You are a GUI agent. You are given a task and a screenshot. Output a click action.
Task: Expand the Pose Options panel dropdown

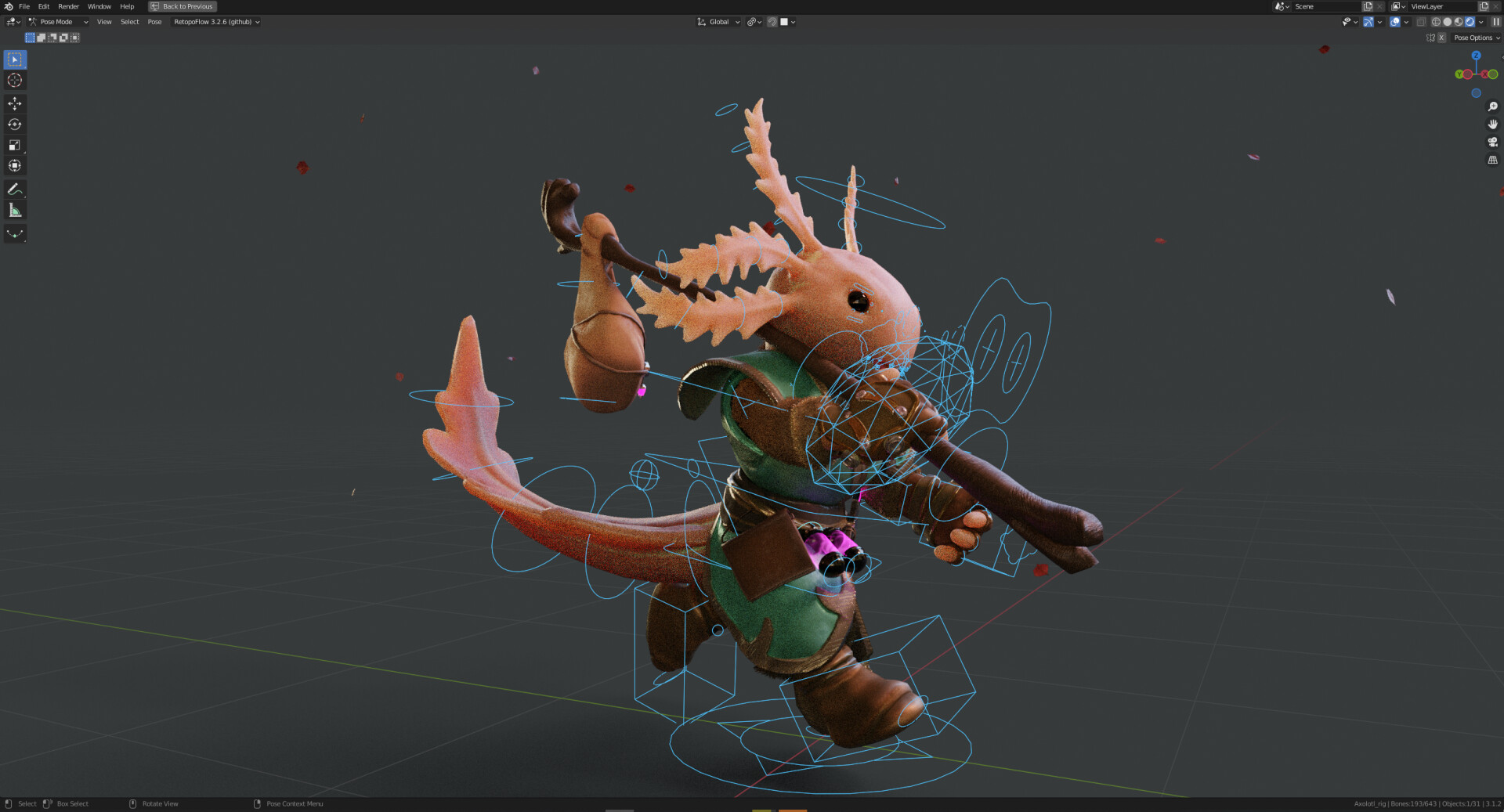pyautogui.click(x=1476, y=38)
